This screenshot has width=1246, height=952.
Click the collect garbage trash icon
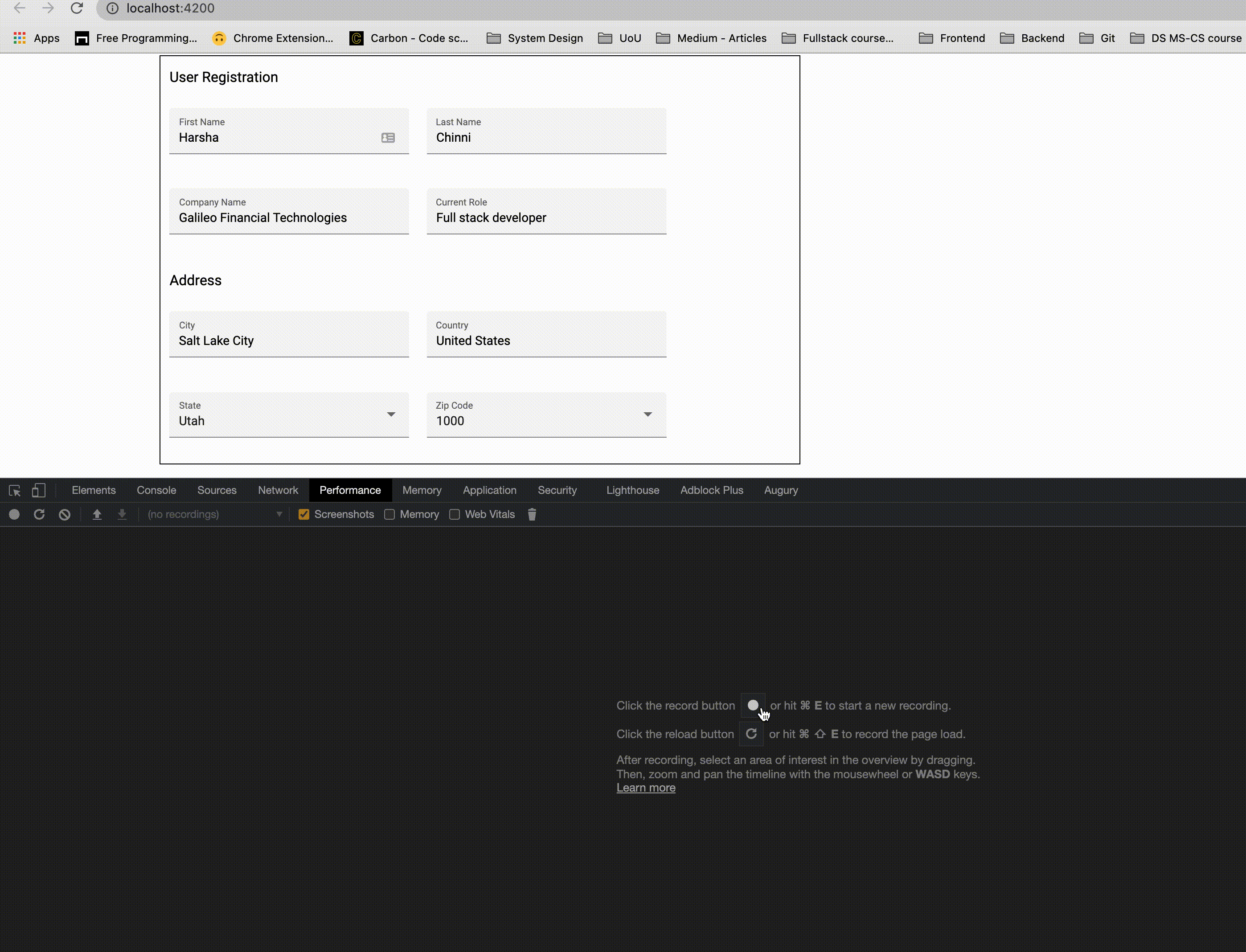[x=532, y=514]
